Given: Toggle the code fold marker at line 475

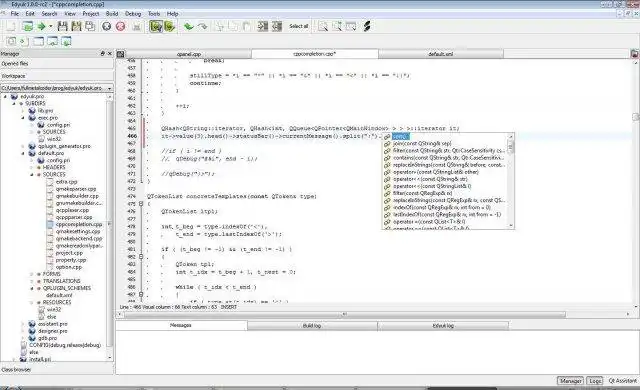Looking at the screenshot, I should [x=141, y=204].
